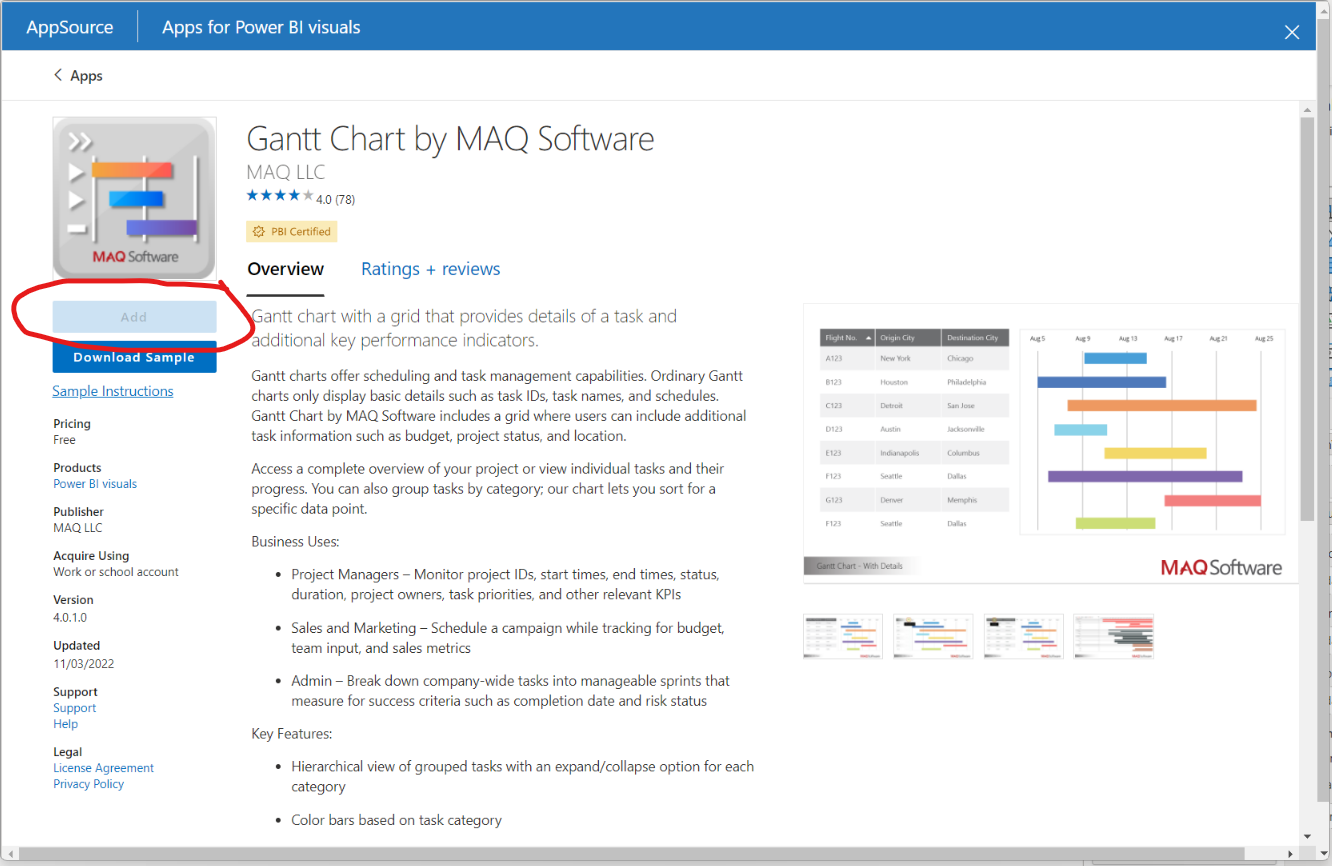Click the large Gantt chart preview image
The width and height of the screenshot is (1332, 866).
(x=1051, y=443)
